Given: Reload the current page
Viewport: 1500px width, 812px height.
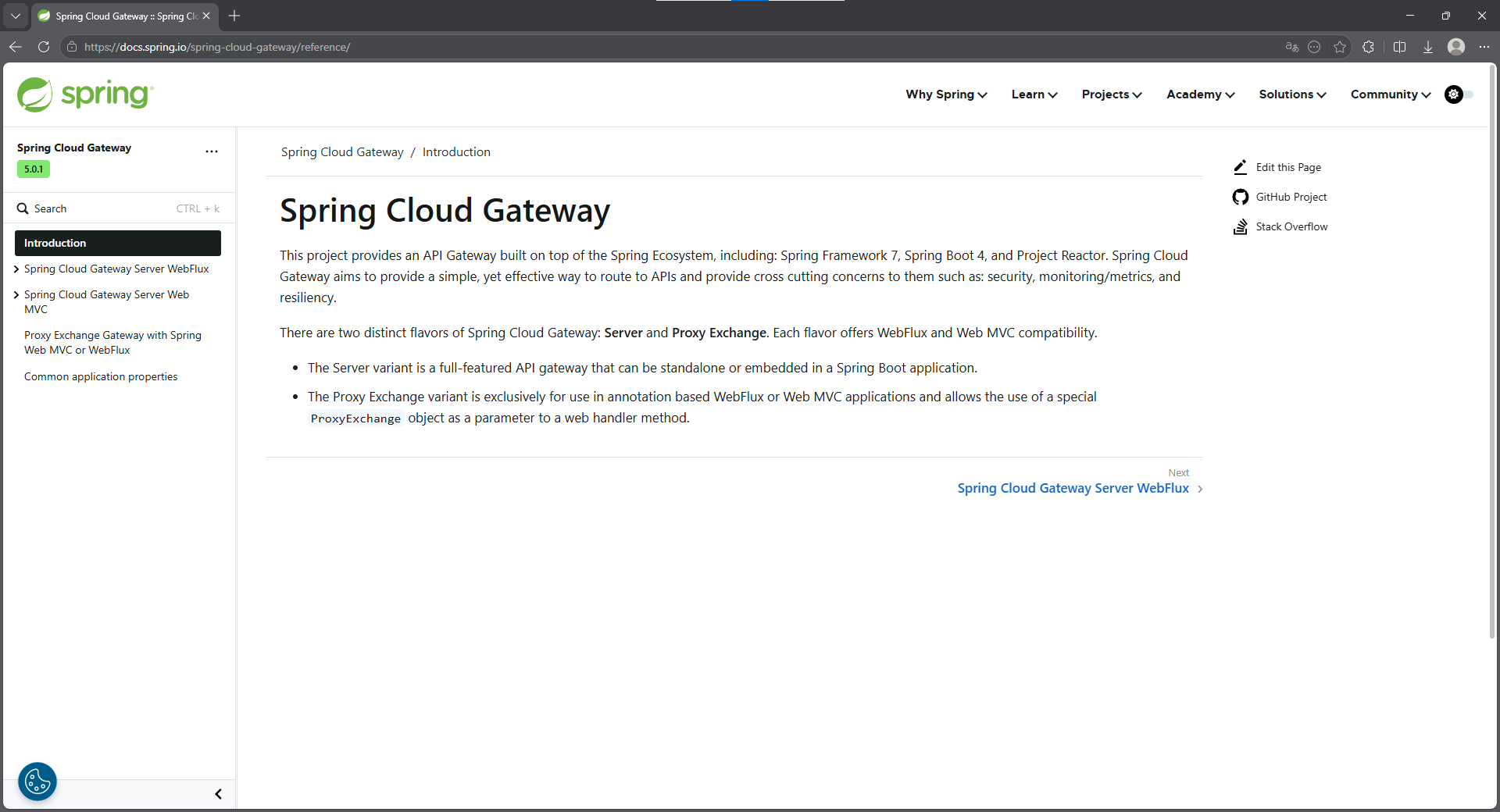Looking at the screenshot, I should pyautogui.click(x=44, y=47).
